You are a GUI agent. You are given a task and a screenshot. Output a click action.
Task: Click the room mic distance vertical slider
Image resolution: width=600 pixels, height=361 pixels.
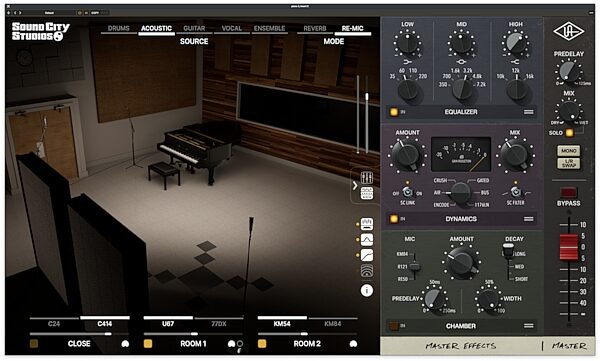tap(367, 114)
